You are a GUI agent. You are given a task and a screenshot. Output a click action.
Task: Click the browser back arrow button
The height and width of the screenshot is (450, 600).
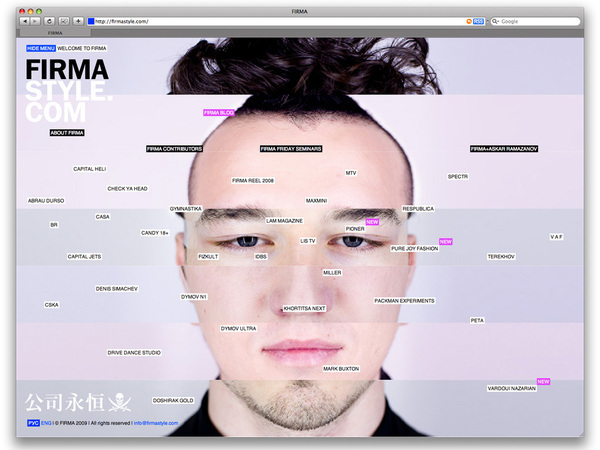[x=25, y=21]
